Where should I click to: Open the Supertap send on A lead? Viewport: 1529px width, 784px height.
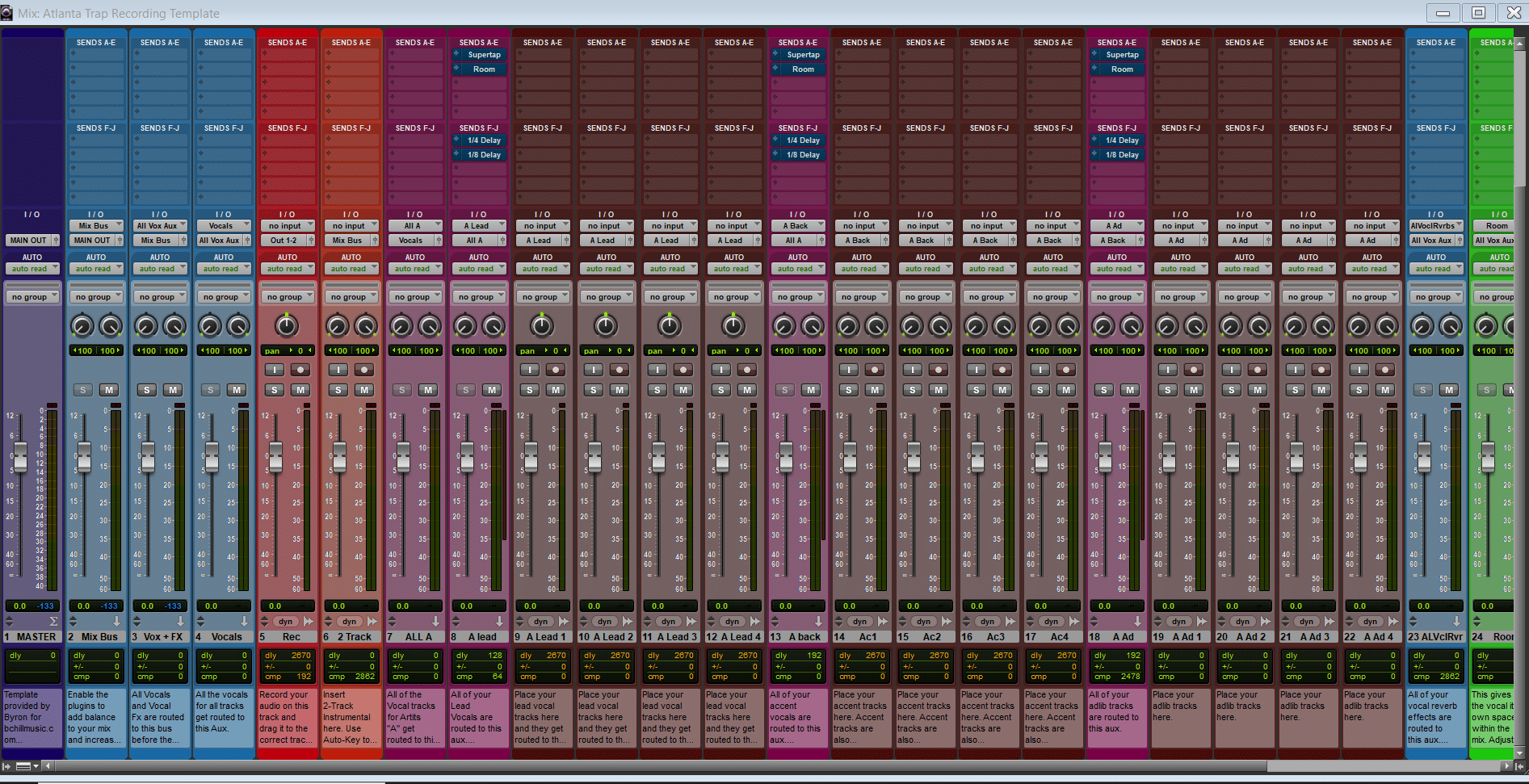(484, 55)
